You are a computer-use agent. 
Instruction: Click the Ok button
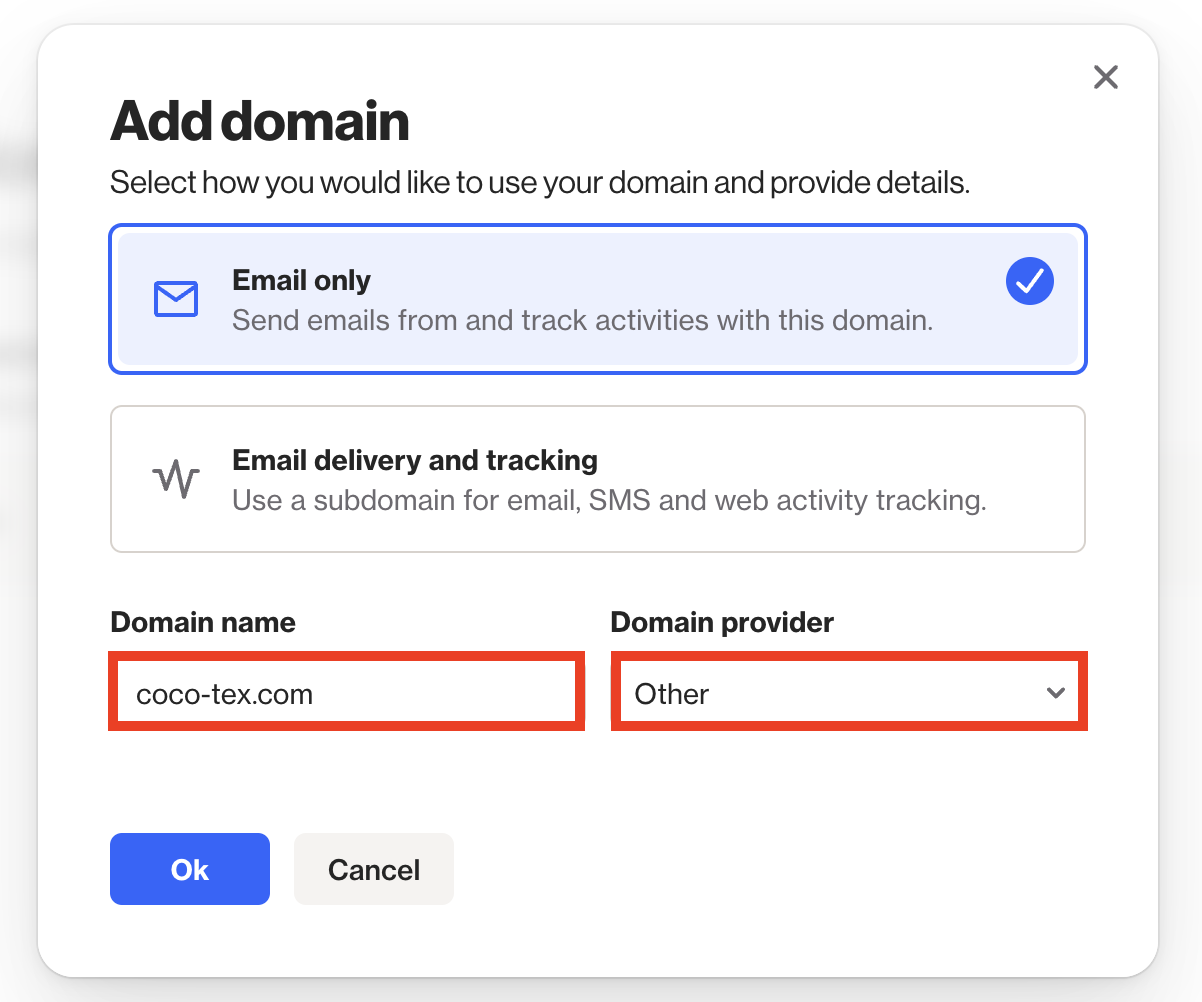click(x=190, y=869)
